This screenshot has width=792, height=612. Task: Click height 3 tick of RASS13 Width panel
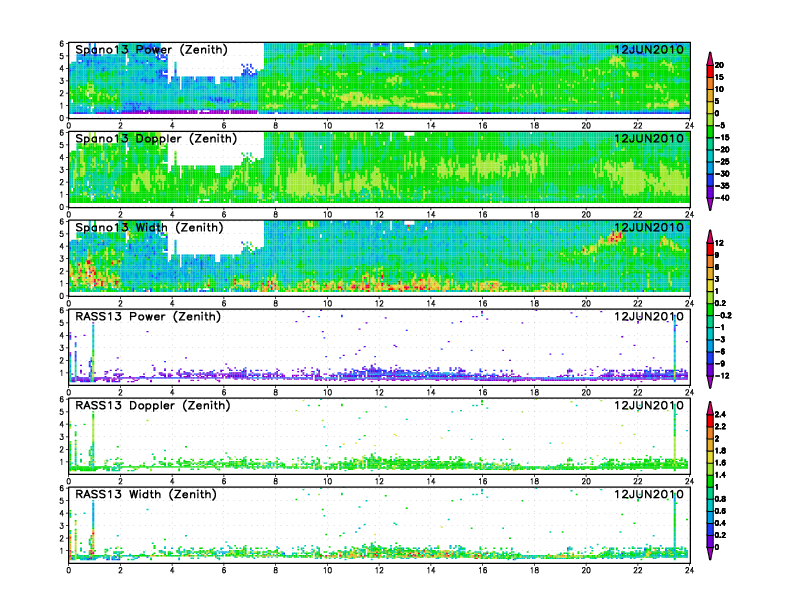coord(62,526)
